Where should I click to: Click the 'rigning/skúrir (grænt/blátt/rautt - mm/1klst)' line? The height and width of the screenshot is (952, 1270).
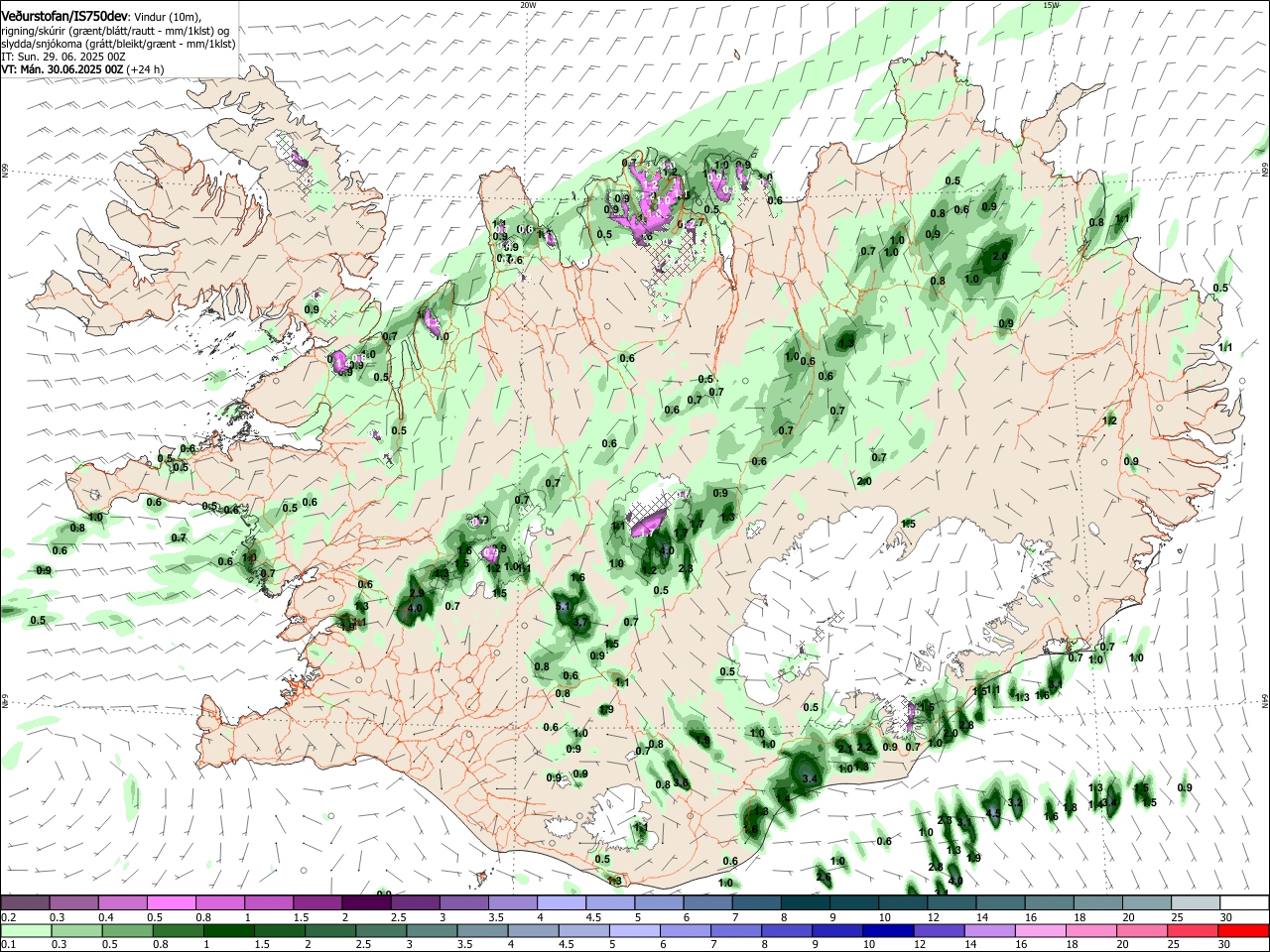click(114, 31)
